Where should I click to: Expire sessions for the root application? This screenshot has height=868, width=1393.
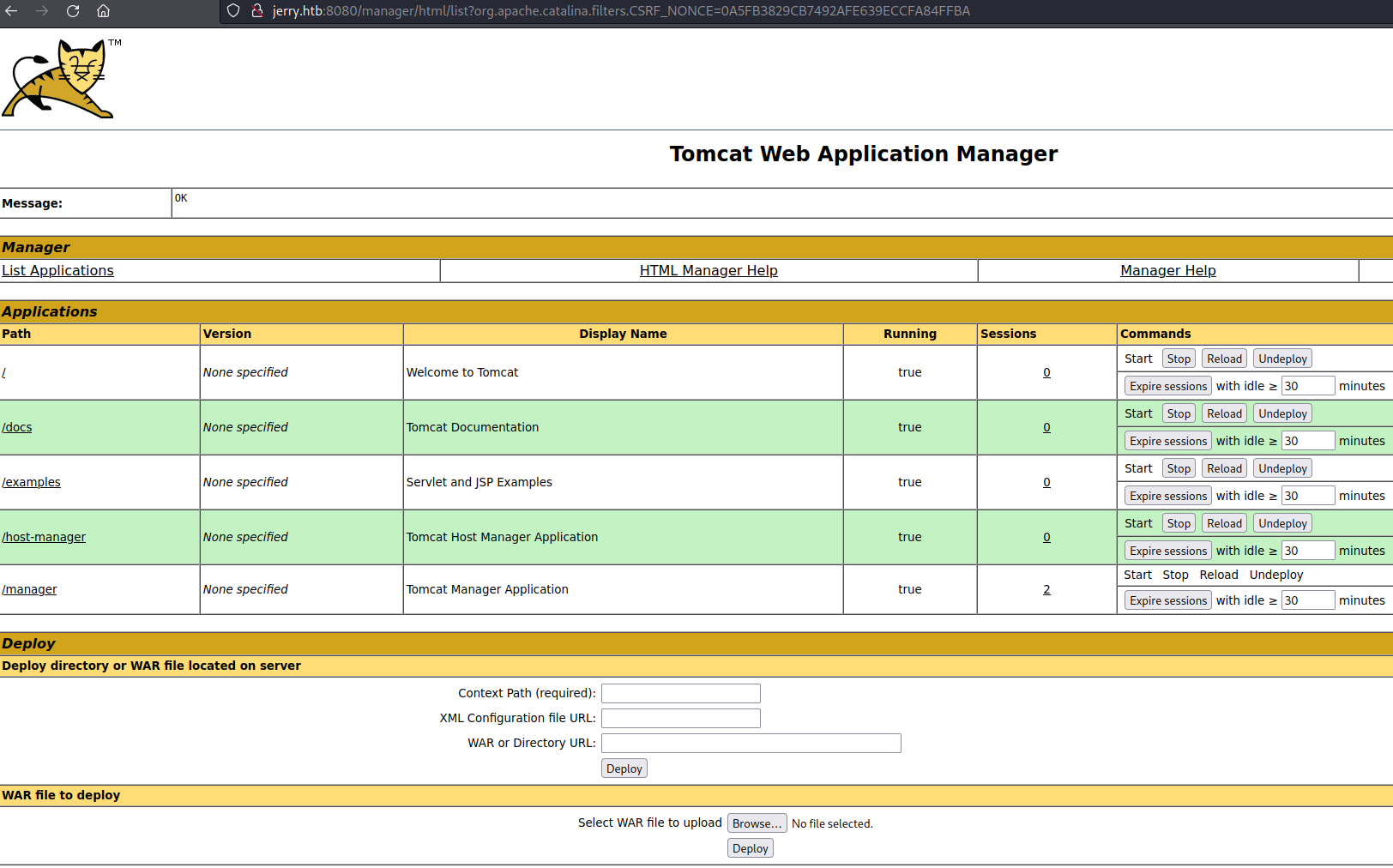click(1167, 386)
